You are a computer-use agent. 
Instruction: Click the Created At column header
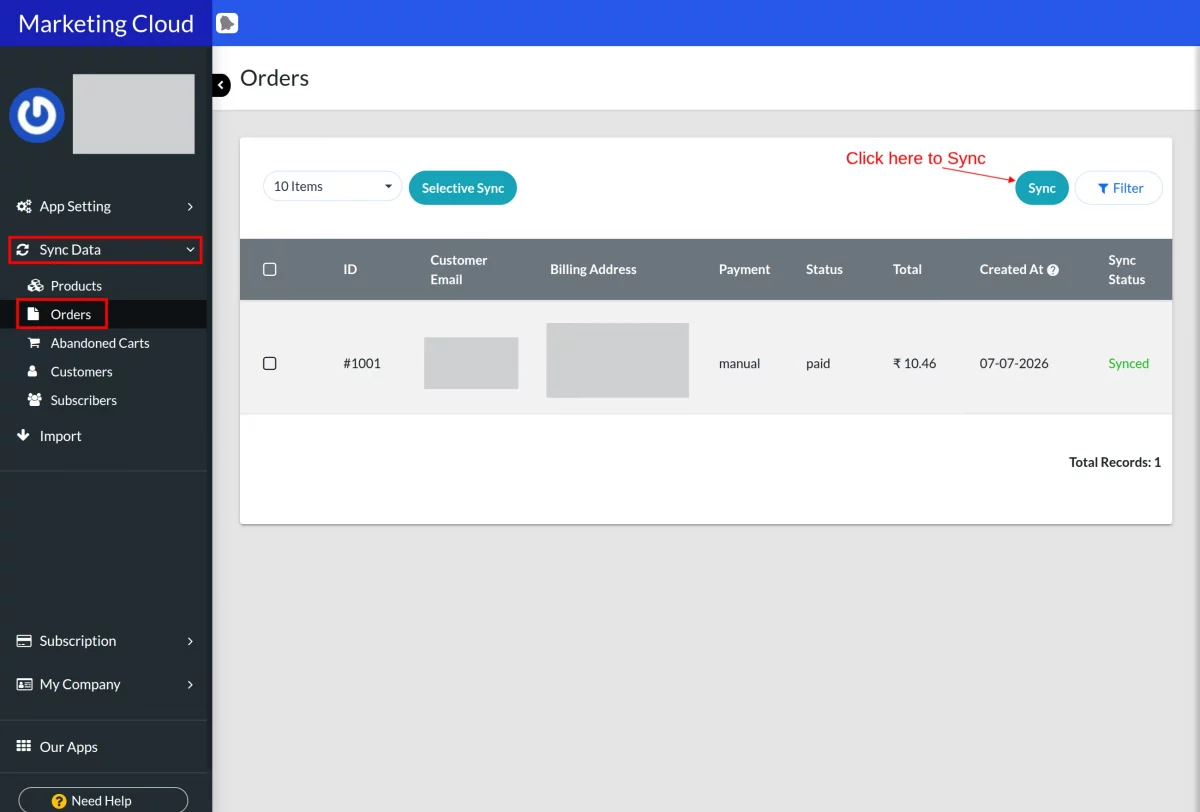click(x=1011, y=269)
